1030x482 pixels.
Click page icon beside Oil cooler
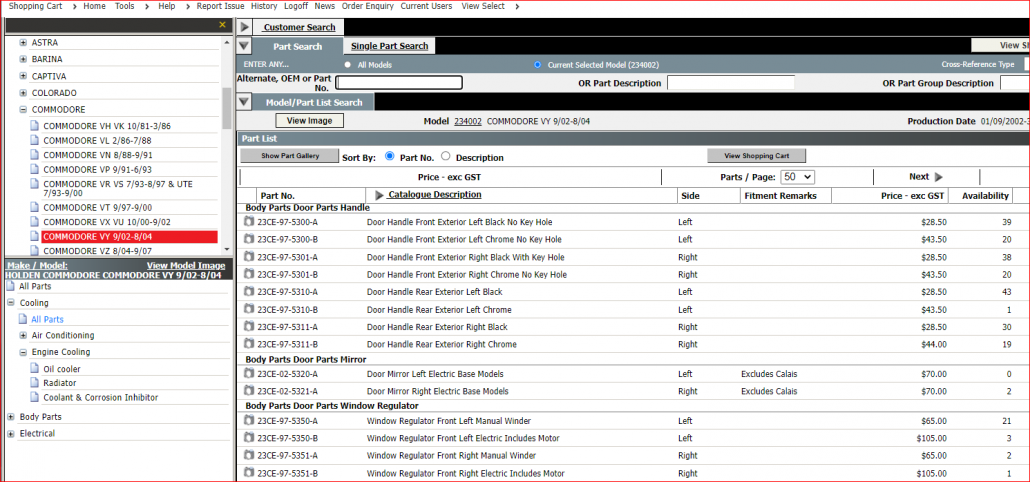pos(35,369)
